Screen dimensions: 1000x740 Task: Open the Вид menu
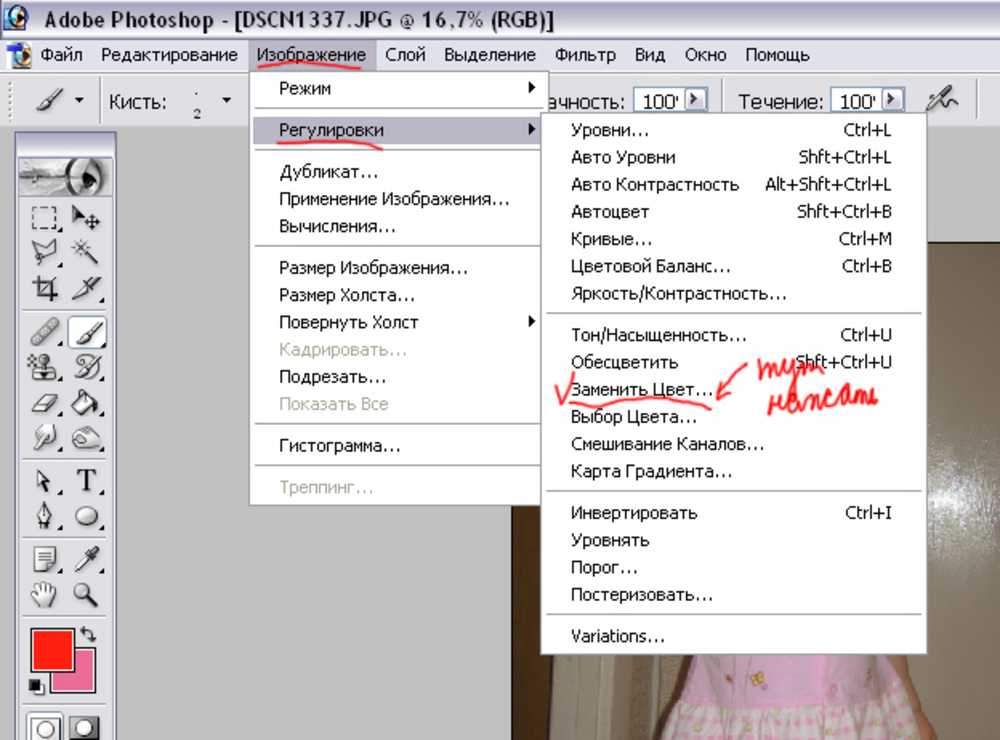(x=650, y=55)
